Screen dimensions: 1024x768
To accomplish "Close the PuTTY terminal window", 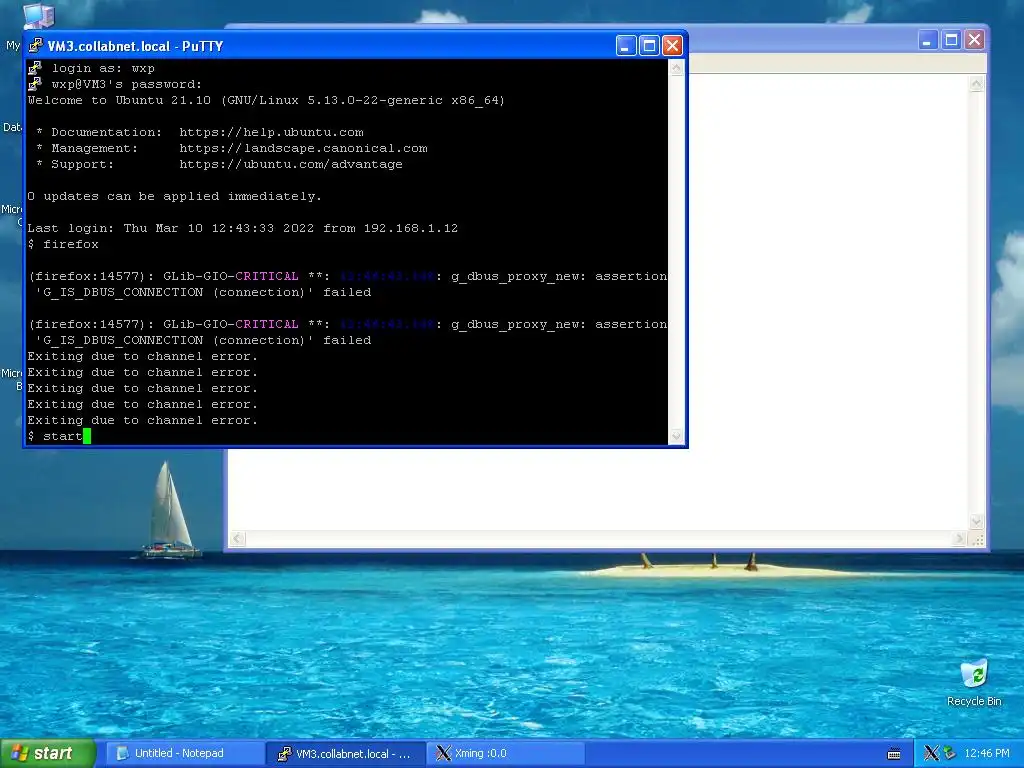I will (x=672, y=46).
